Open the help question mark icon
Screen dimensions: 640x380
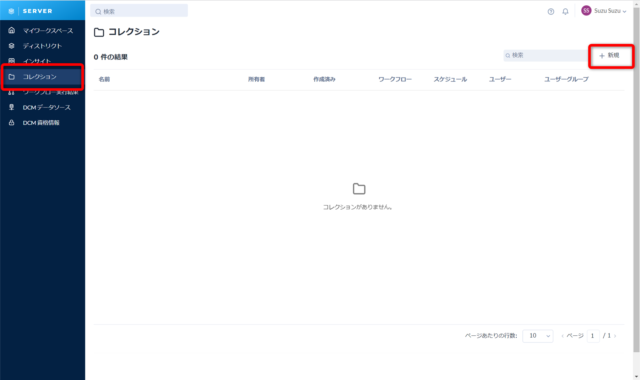[x=551, y=11]
